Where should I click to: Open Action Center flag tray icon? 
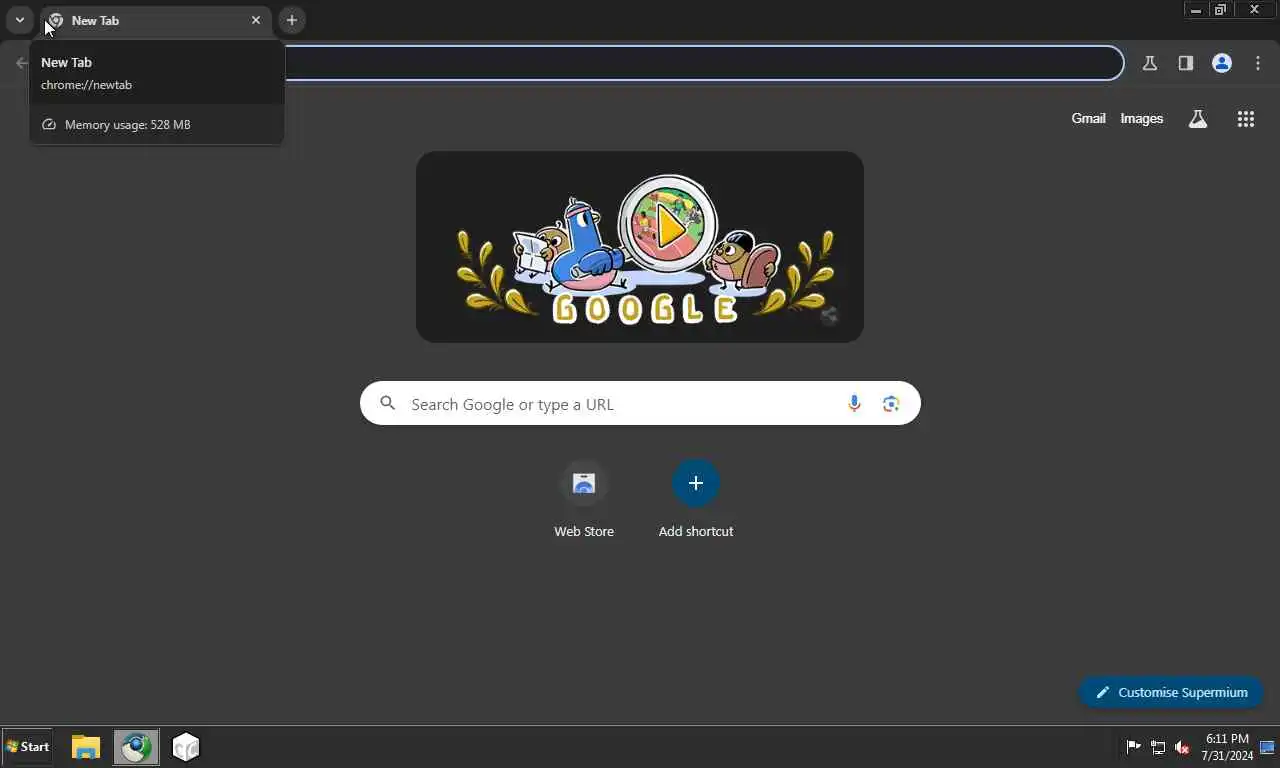point(1134,747)
